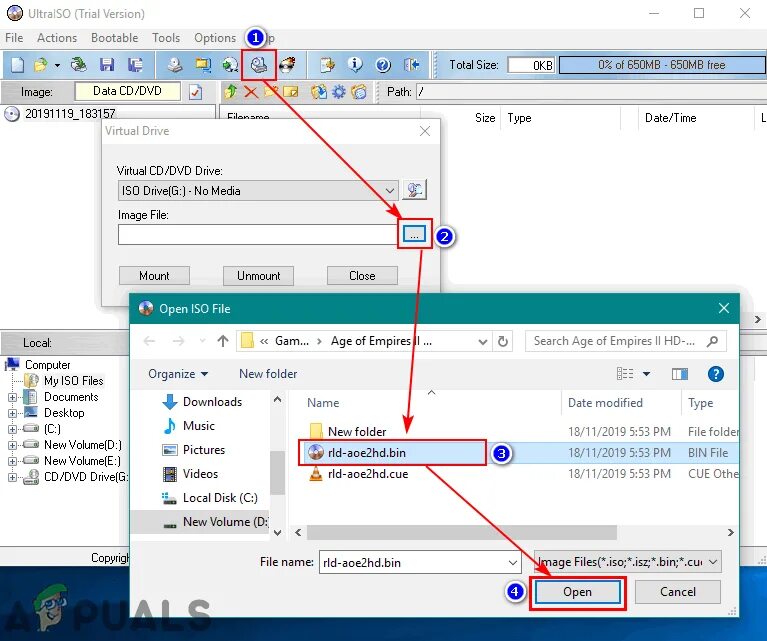Expand the New Volume(D:) tree node
This screenshot has height=641, width=767.
coord(12,445)
